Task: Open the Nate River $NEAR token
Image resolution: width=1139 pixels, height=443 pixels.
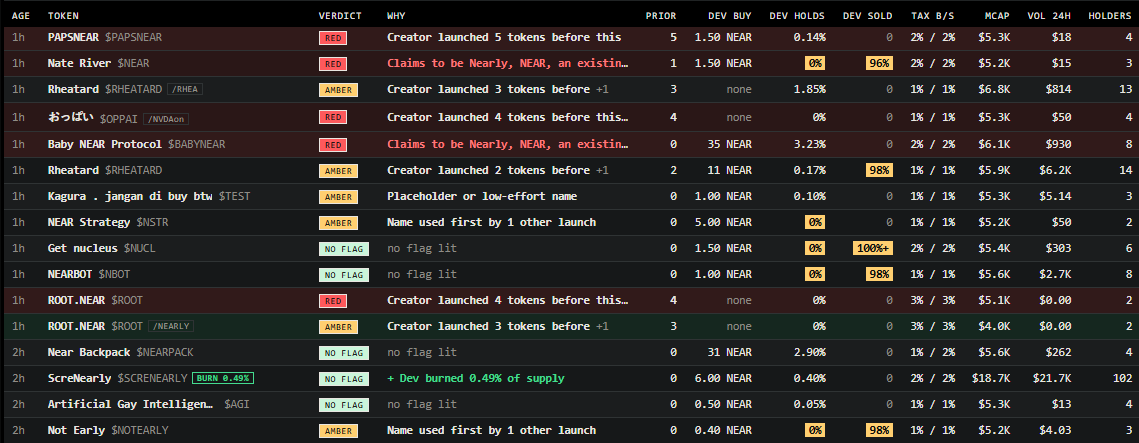Action: coord(98,63)
